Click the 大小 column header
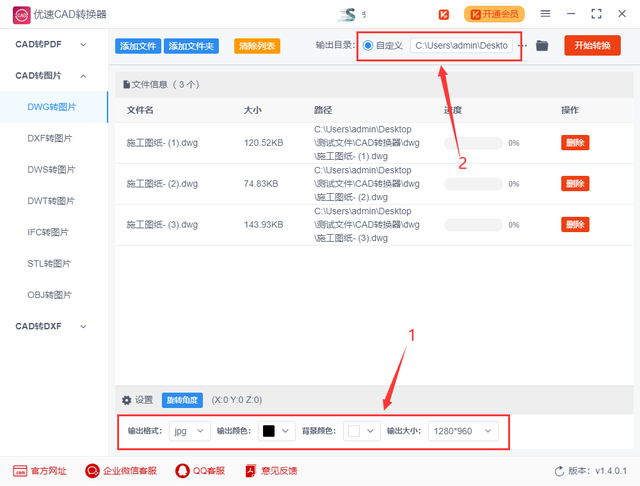The image size is (640, 486). coord(253,110)
